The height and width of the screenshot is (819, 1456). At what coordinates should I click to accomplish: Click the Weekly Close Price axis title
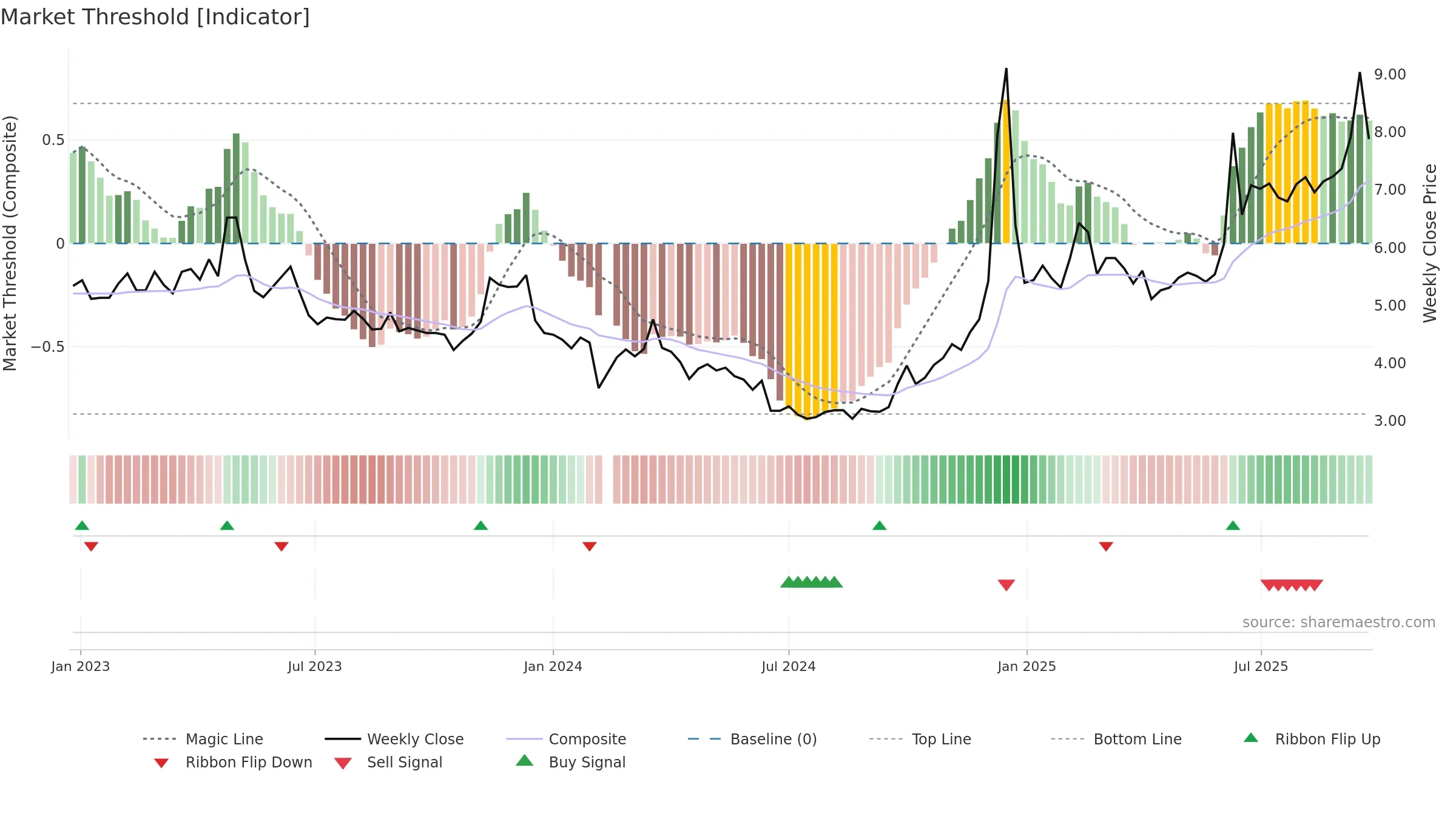1430,243
